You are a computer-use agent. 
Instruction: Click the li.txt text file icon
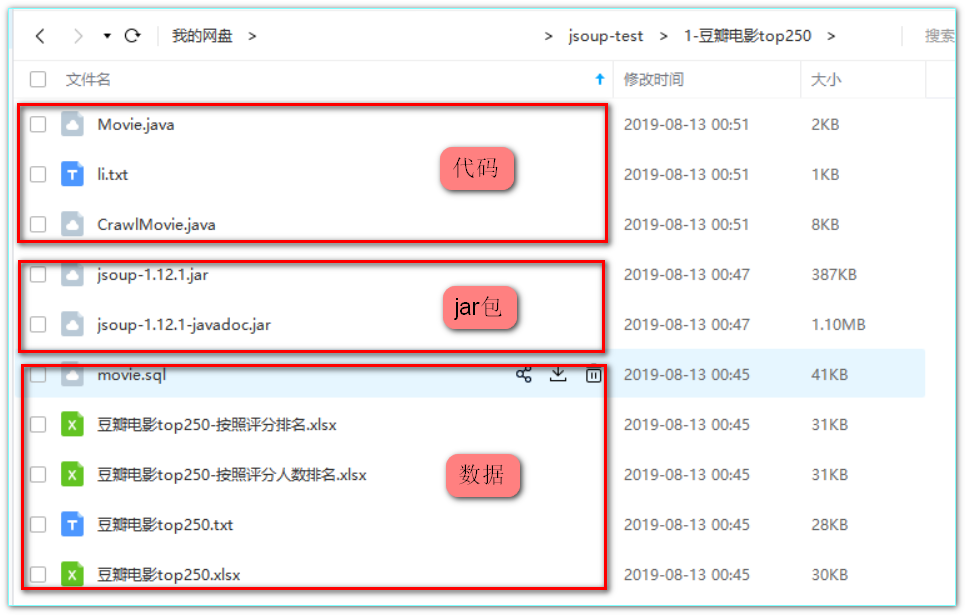[x=72, y=174]
